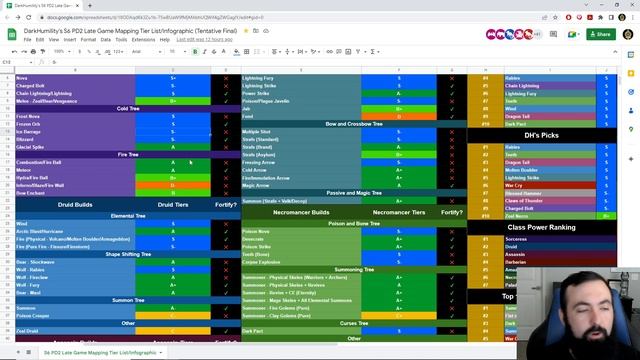Show the all sheets list
The height and width of the screenshot is (360, 640).
click(29, 352)
